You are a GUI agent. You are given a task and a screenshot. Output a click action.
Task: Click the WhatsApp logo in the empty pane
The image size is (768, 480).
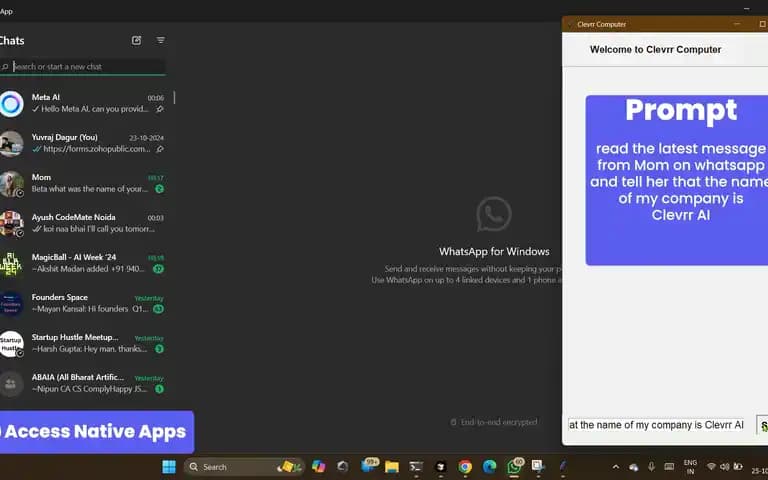point(494,214)
